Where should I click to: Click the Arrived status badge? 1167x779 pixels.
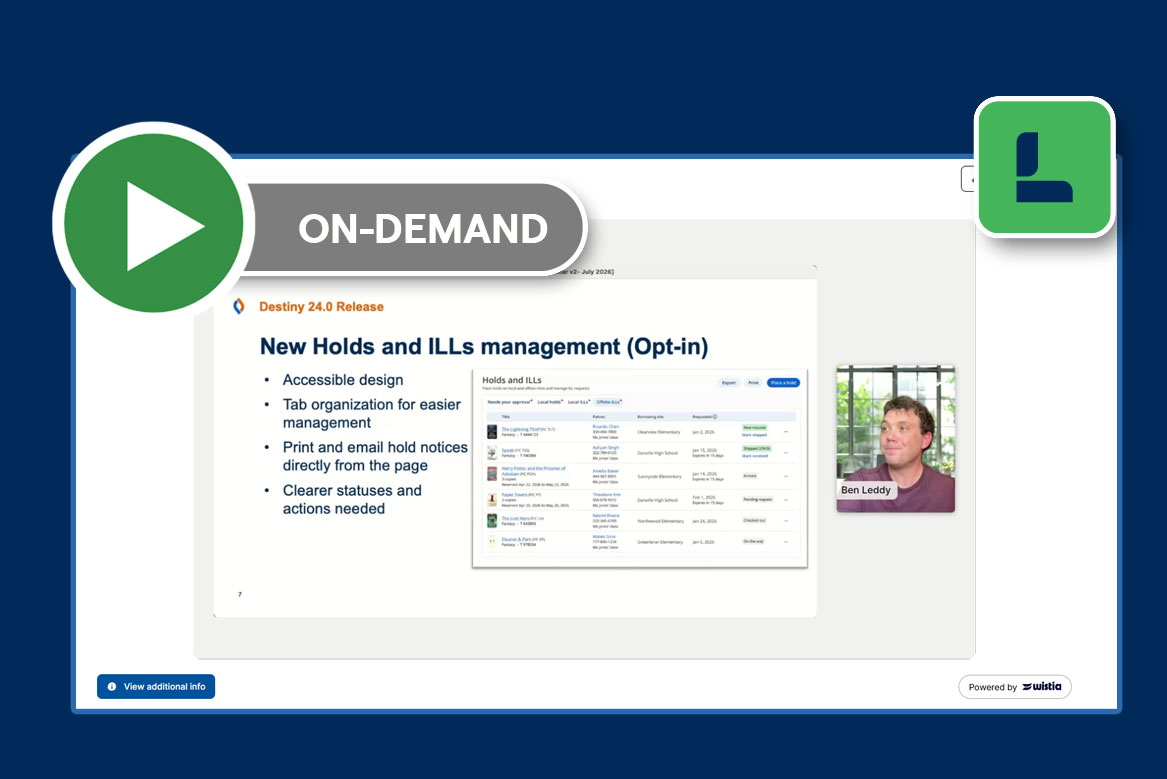750,475
